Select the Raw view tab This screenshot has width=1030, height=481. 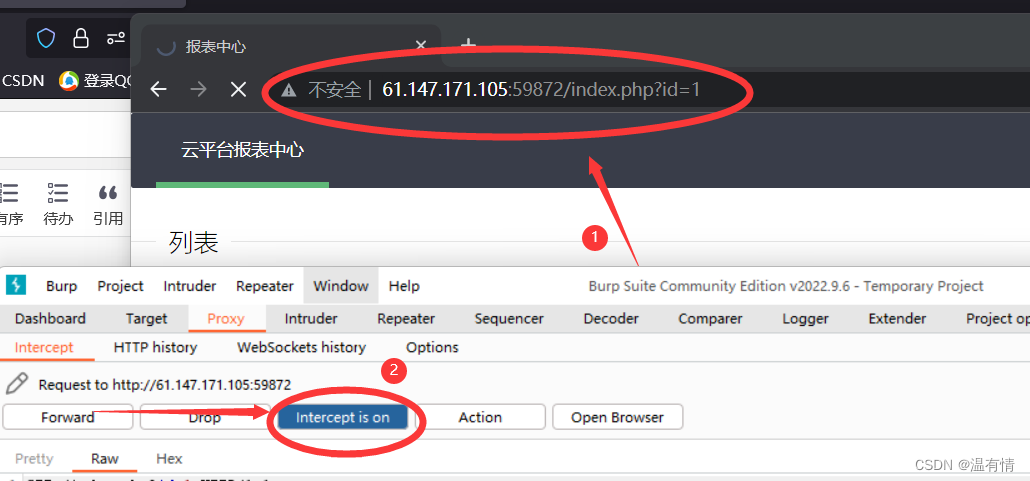[x=104, y=459]
